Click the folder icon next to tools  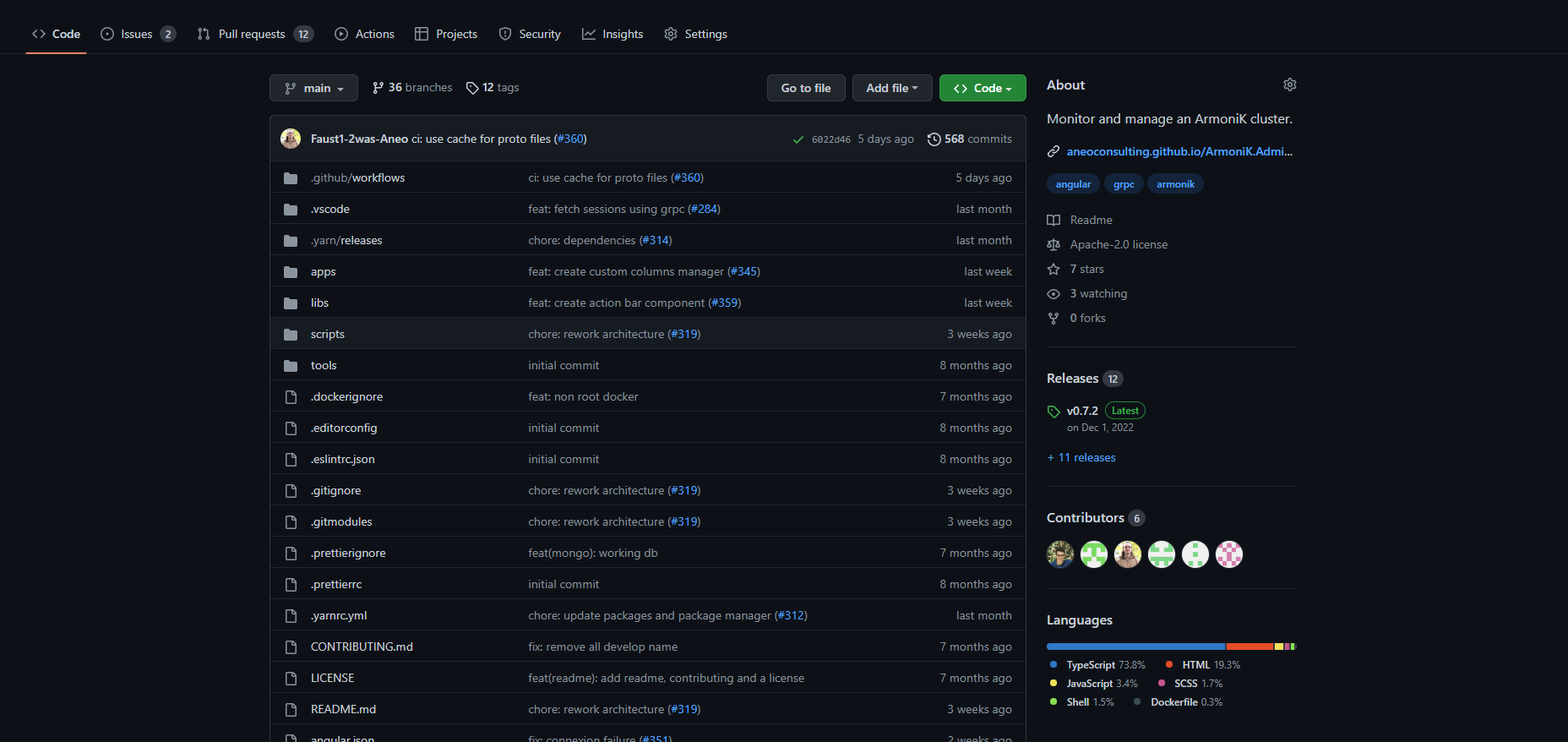click(x=291, y=366)
